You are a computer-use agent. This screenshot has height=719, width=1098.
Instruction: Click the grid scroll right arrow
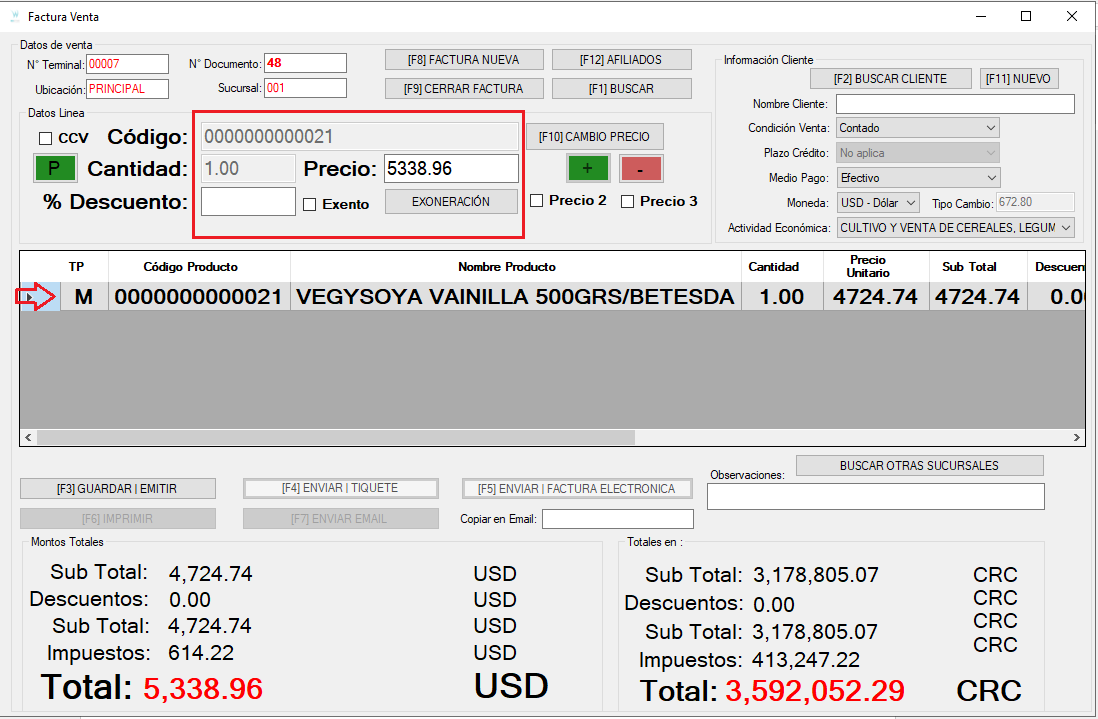pyautogui.click(x=1076, y=438)
